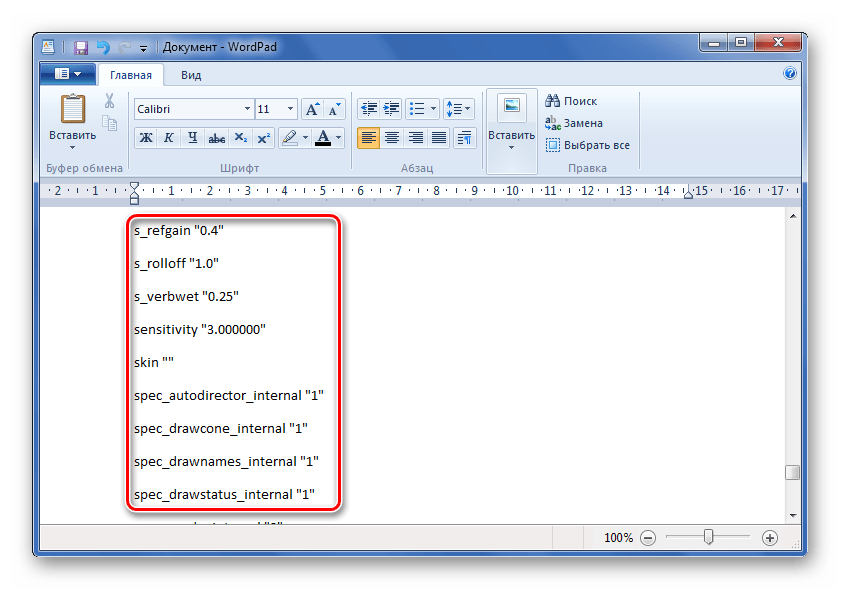Open the WordPad help icon
The width and height of the screenshot is (841, 590).
(x=790, y=74)
